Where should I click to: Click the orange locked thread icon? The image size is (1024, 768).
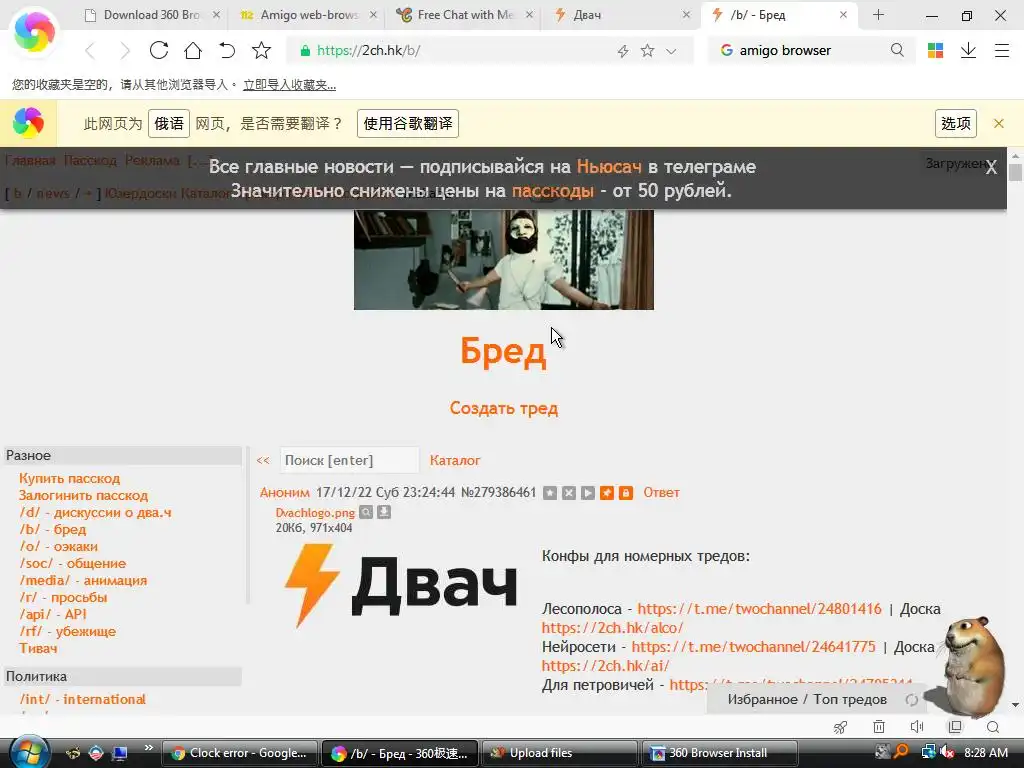[626, 493]
